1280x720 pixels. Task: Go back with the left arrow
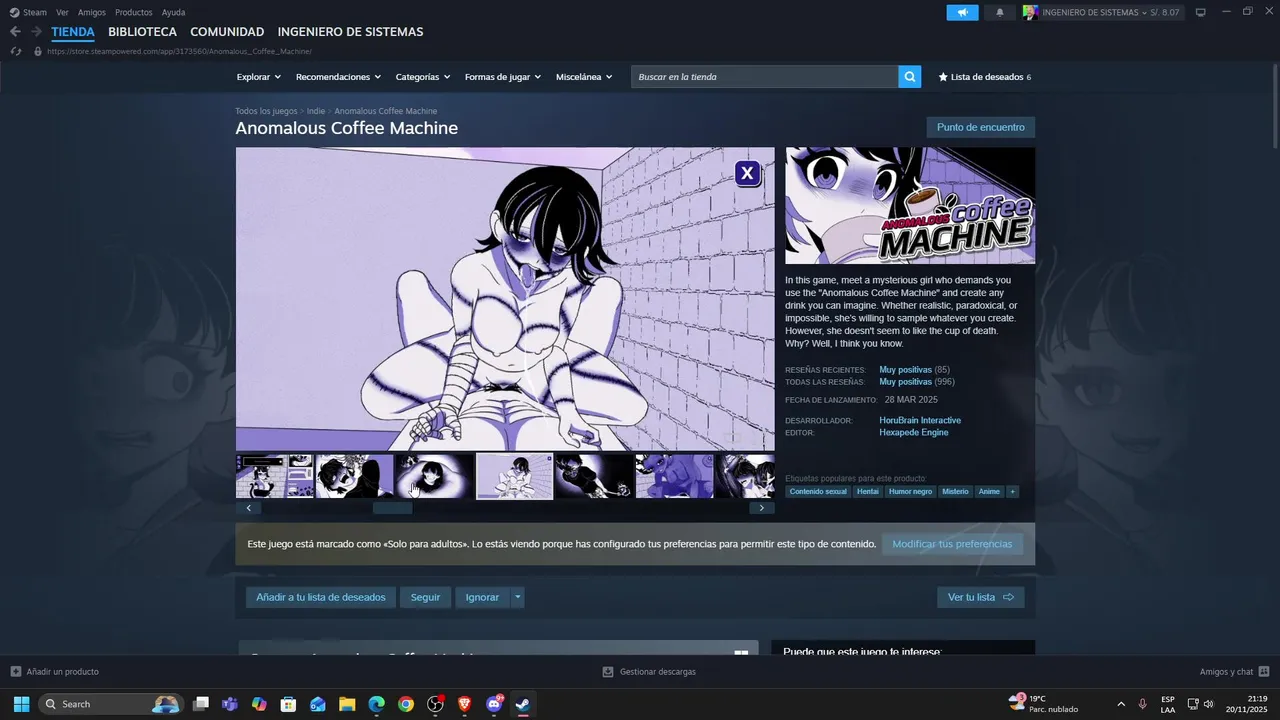15,32
